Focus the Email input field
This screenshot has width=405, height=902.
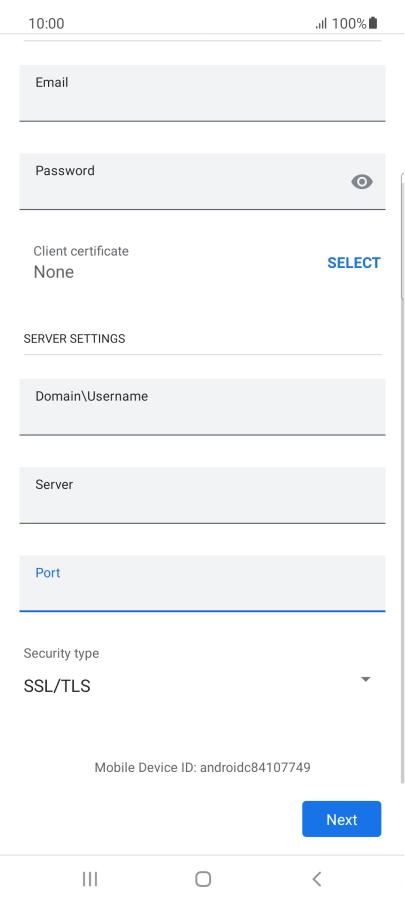pyautogui.click(x=202, y=93)
